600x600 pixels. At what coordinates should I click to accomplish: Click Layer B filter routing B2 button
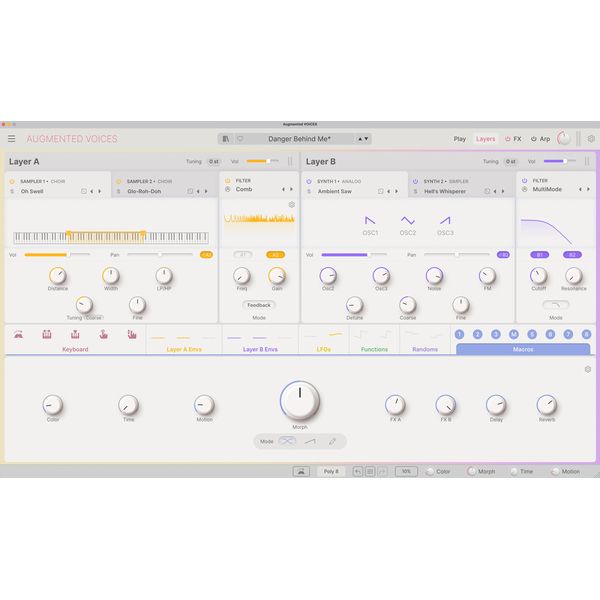[x=572, y=254]
